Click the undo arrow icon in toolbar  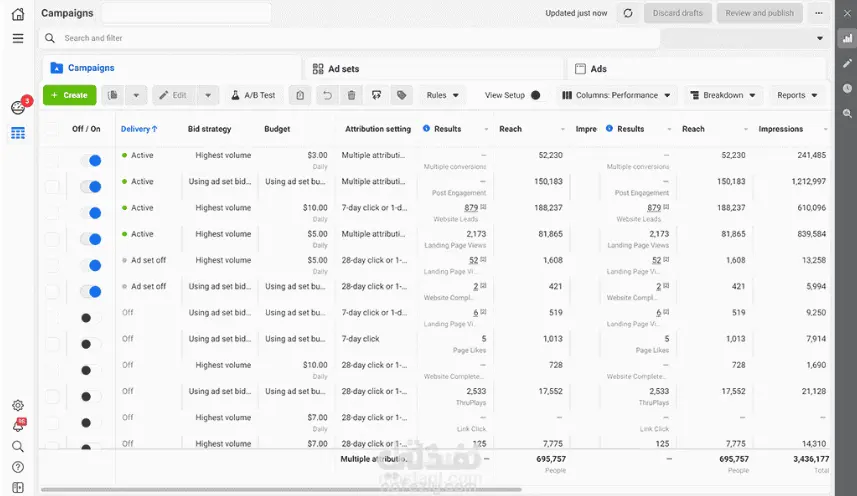click(x=327, y=95)
